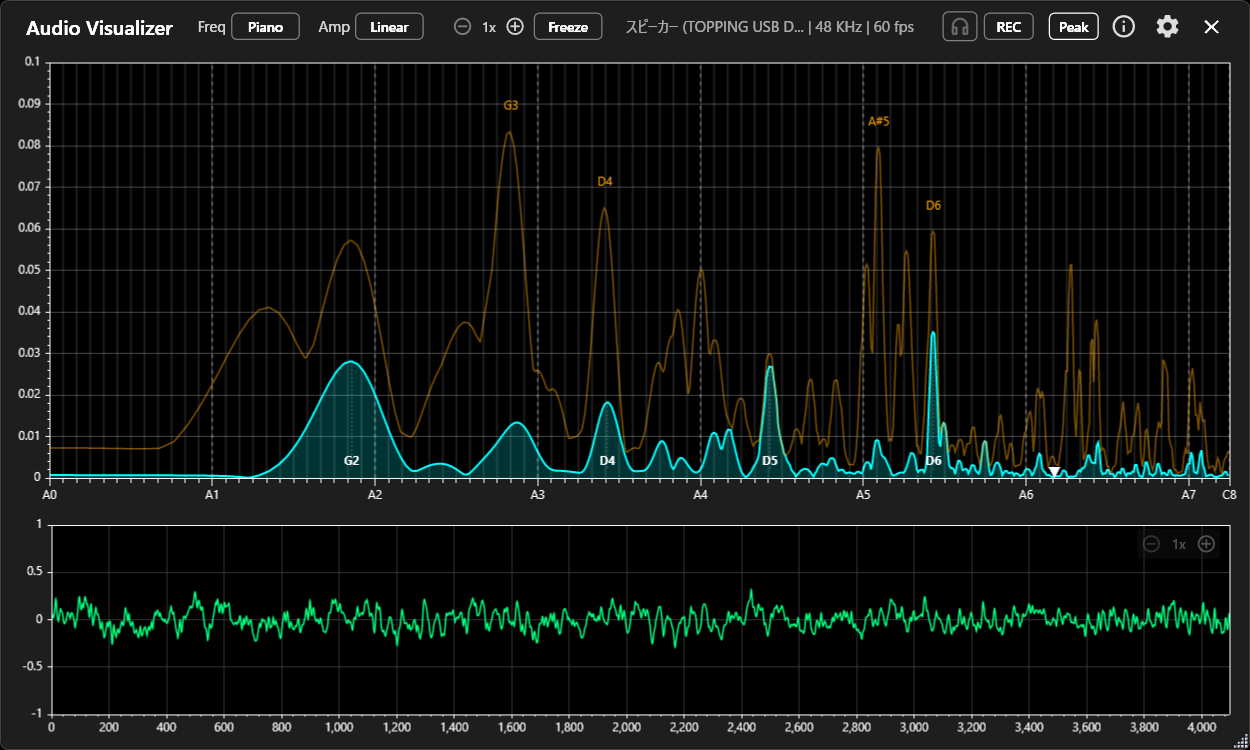Click the orange D6 peak label
Image resolution: width=1250 pixels, height=750 pixels.
point(933,205)
